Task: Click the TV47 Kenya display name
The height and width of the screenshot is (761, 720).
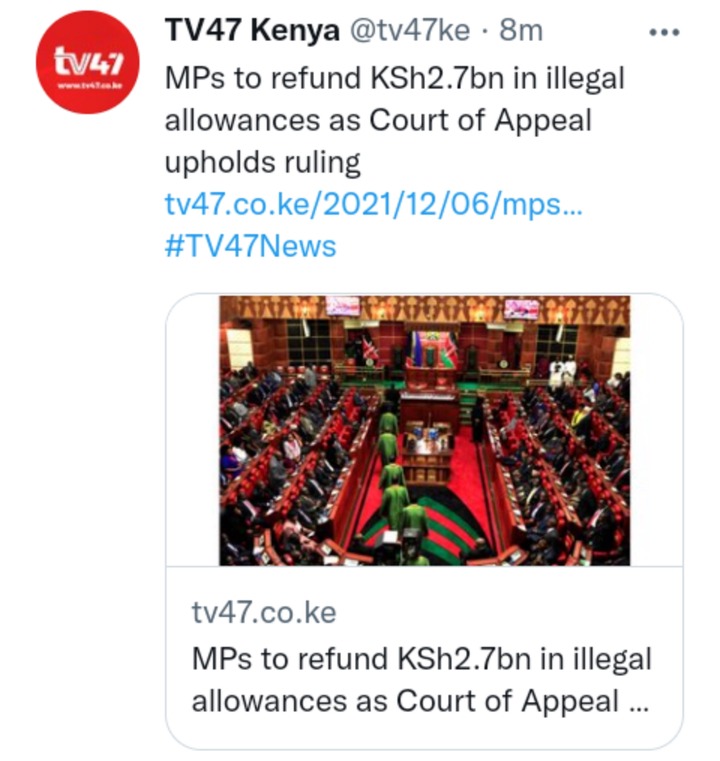Action: point(252,30)
